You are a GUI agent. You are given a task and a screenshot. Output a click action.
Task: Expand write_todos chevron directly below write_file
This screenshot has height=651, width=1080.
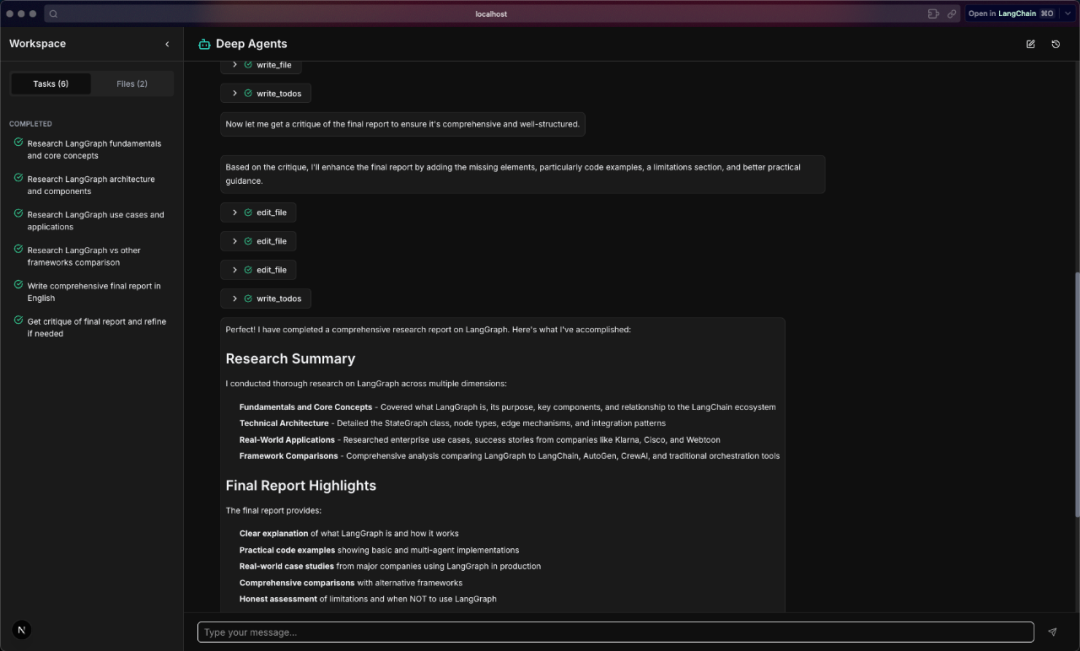(x=235, y=93)
